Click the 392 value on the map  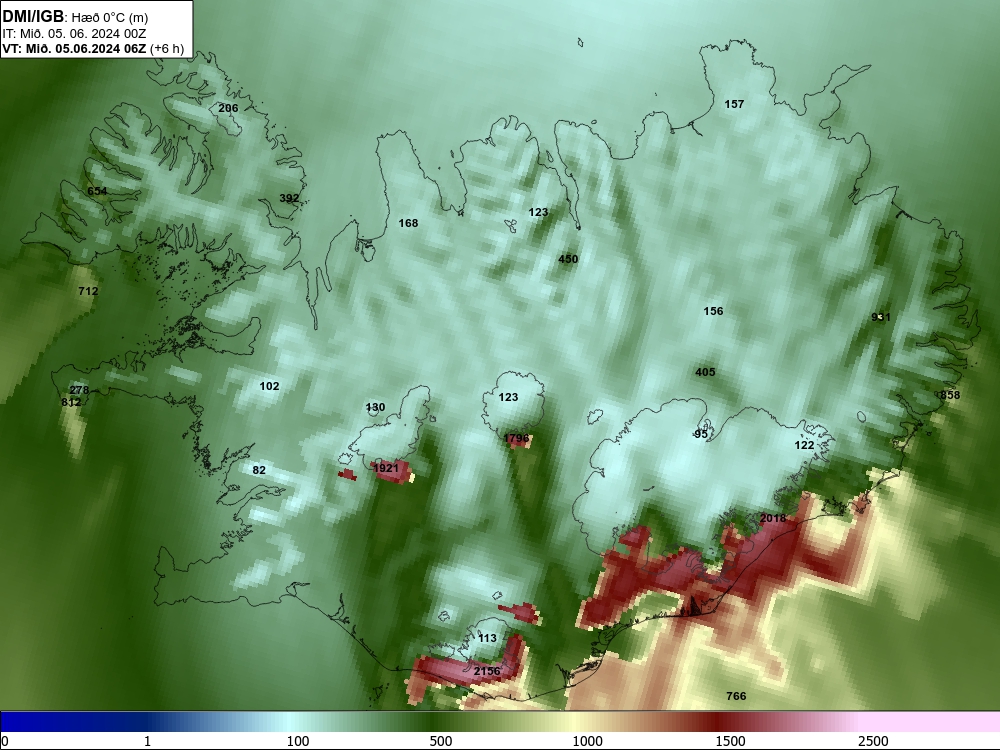[289, 198]
